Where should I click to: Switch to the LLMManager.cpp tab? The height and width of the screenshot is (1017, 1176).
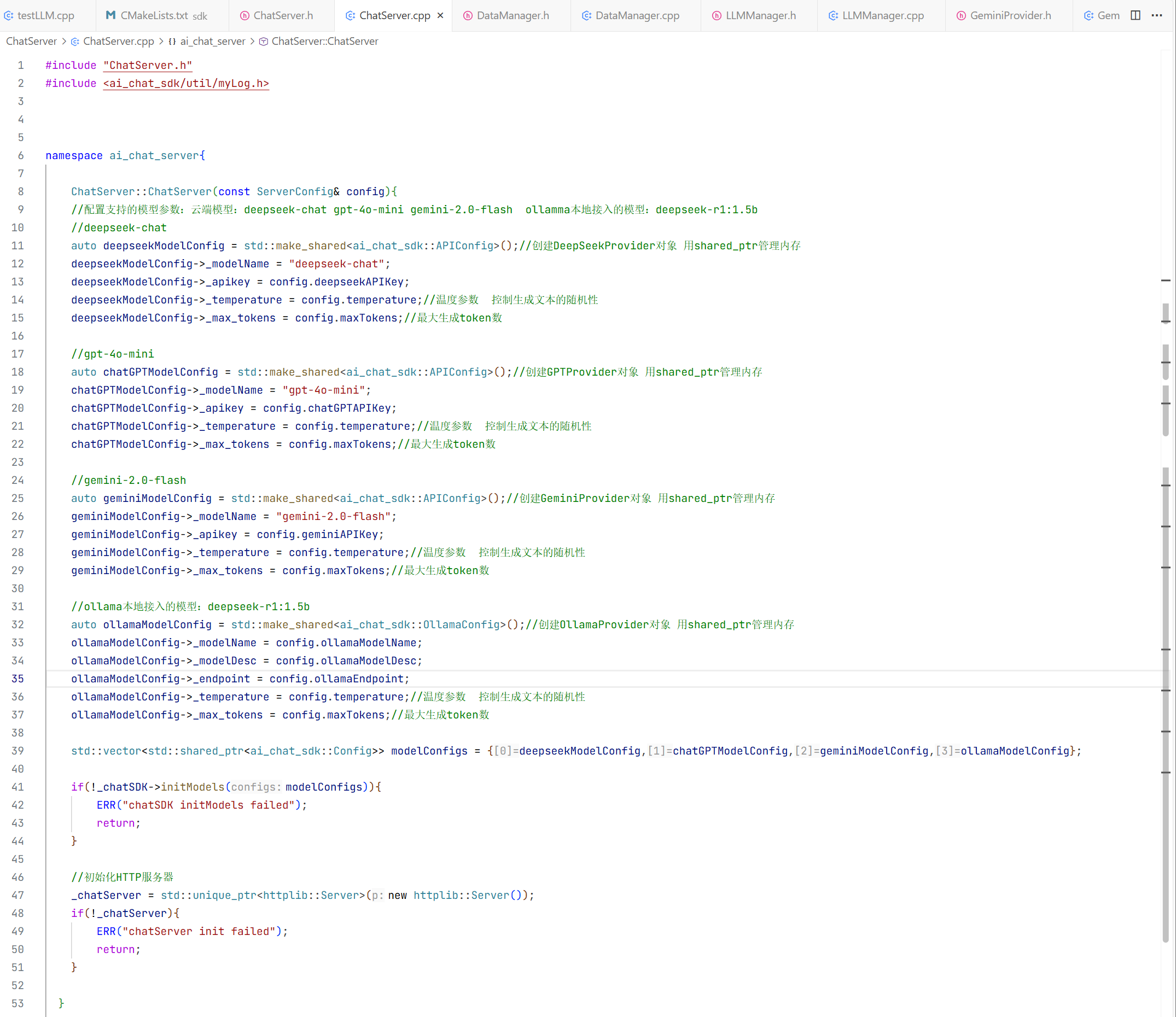tap(882, 15)
